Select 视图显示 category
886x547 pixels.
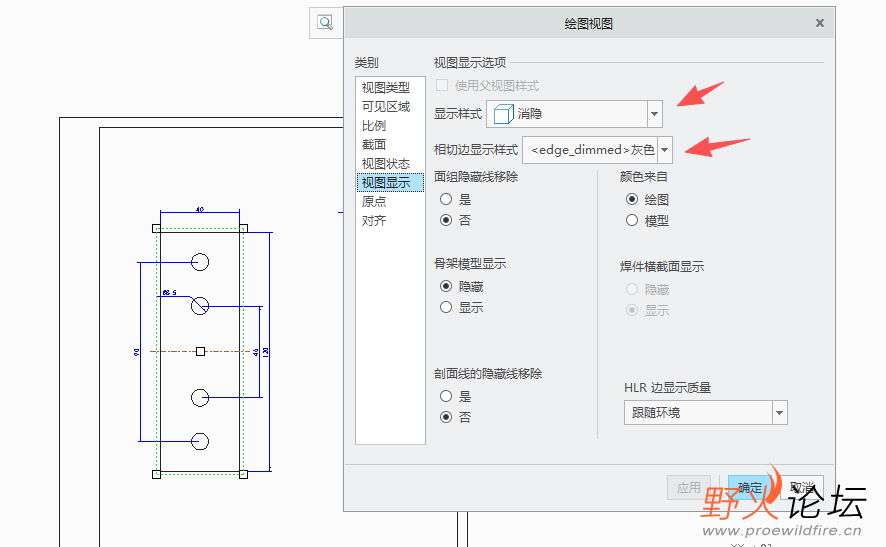click(390, 183)
